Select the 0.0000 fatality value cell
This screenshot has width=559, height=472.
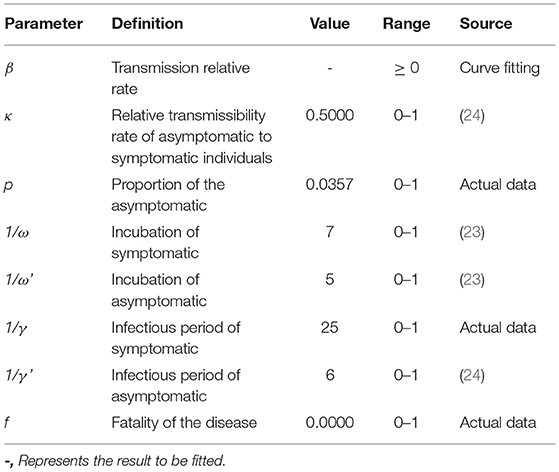(x=330, y=423)
